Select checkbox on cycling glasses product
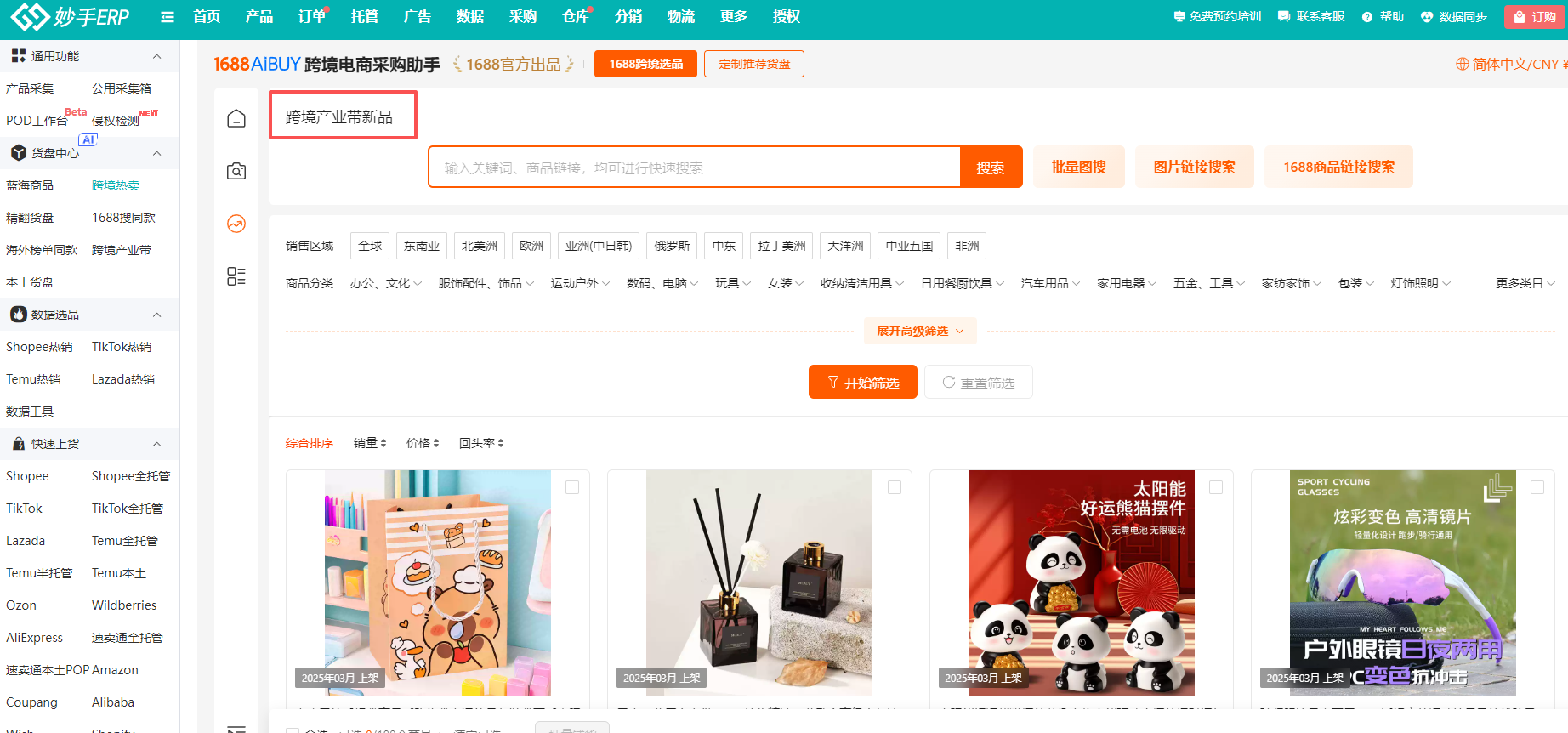 pos(1537,487)
